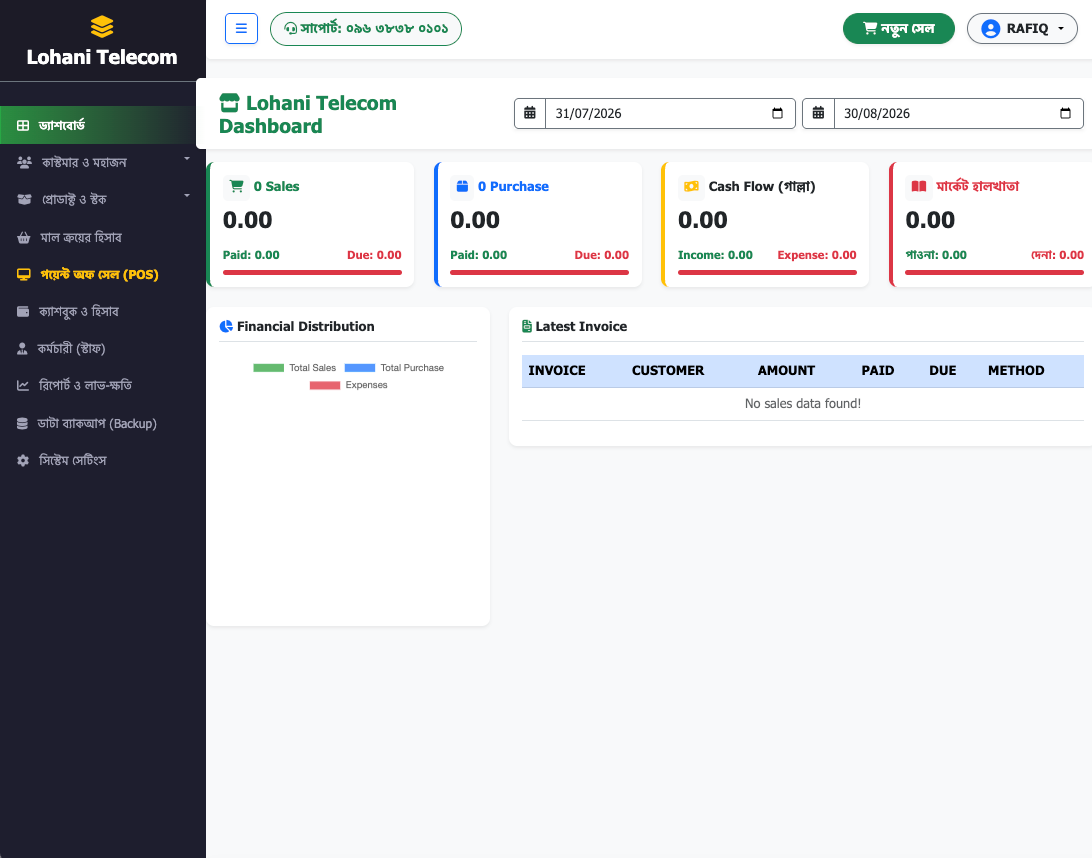Click the Purchase card red progress bar

[539, 272]
